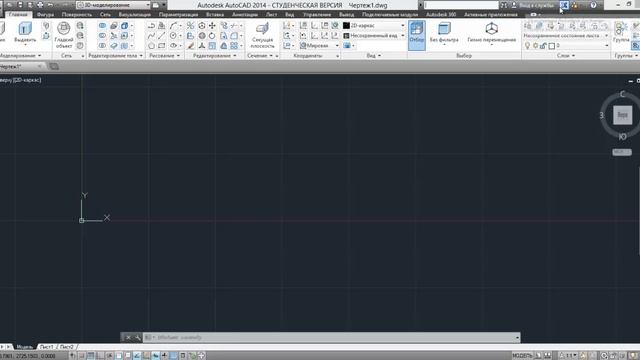
Task: Switch to the Лист2 layout tab
Action: coord(67,347)
